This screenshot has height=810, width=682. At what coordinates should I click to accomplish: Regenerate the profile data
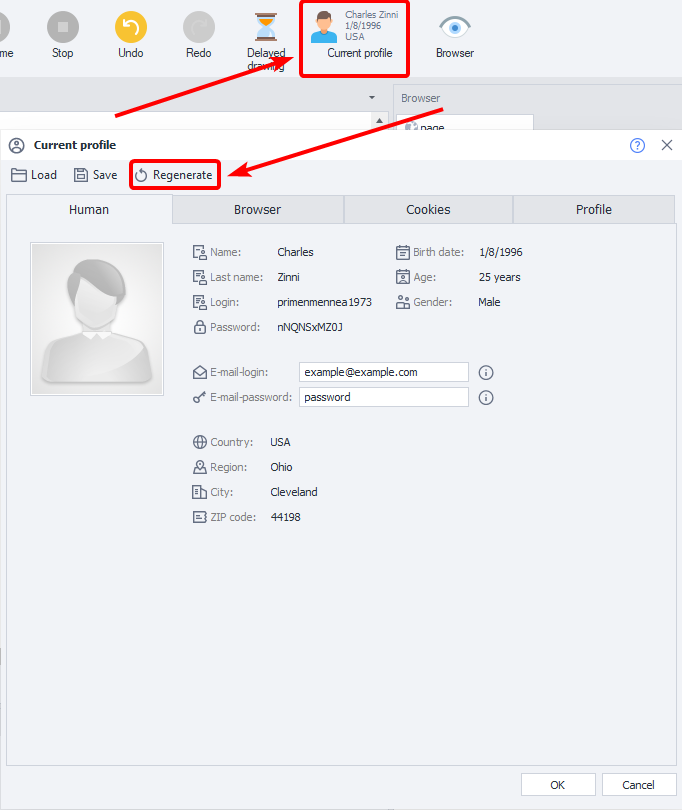point(174,175)
